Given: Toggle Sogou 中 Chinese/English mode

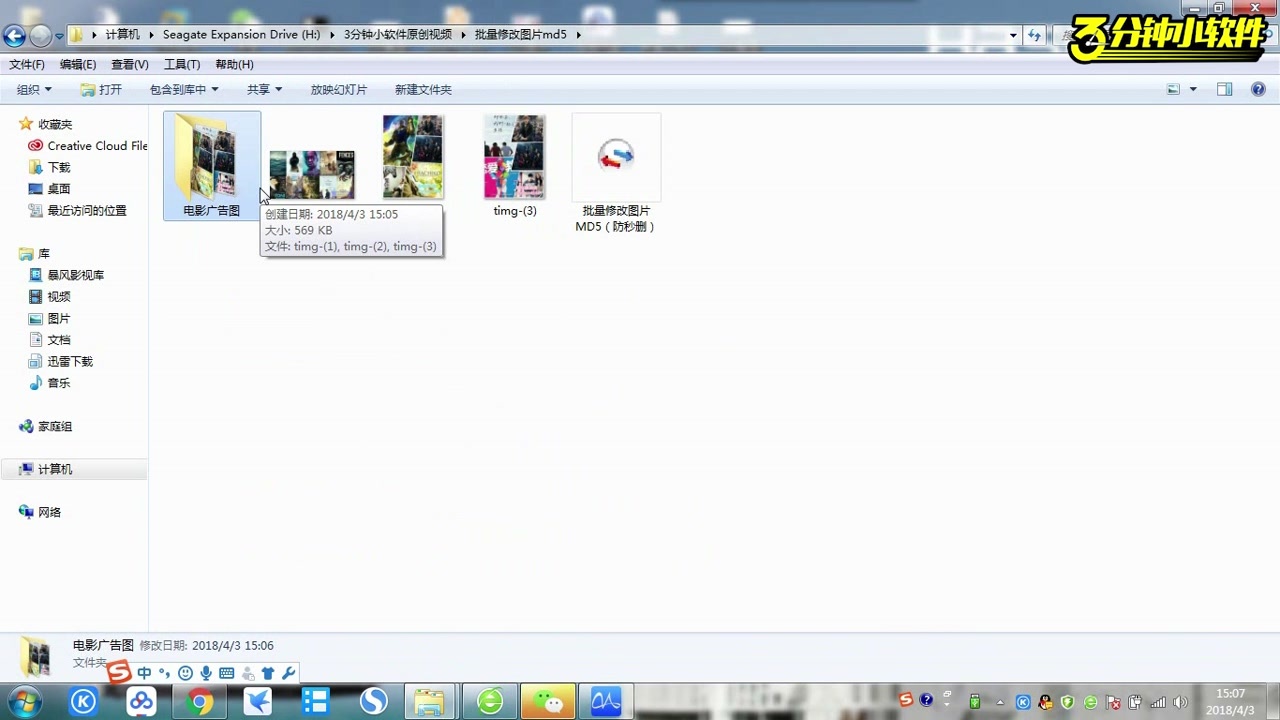Looking at the screenshot, I should tap(145, 673).
